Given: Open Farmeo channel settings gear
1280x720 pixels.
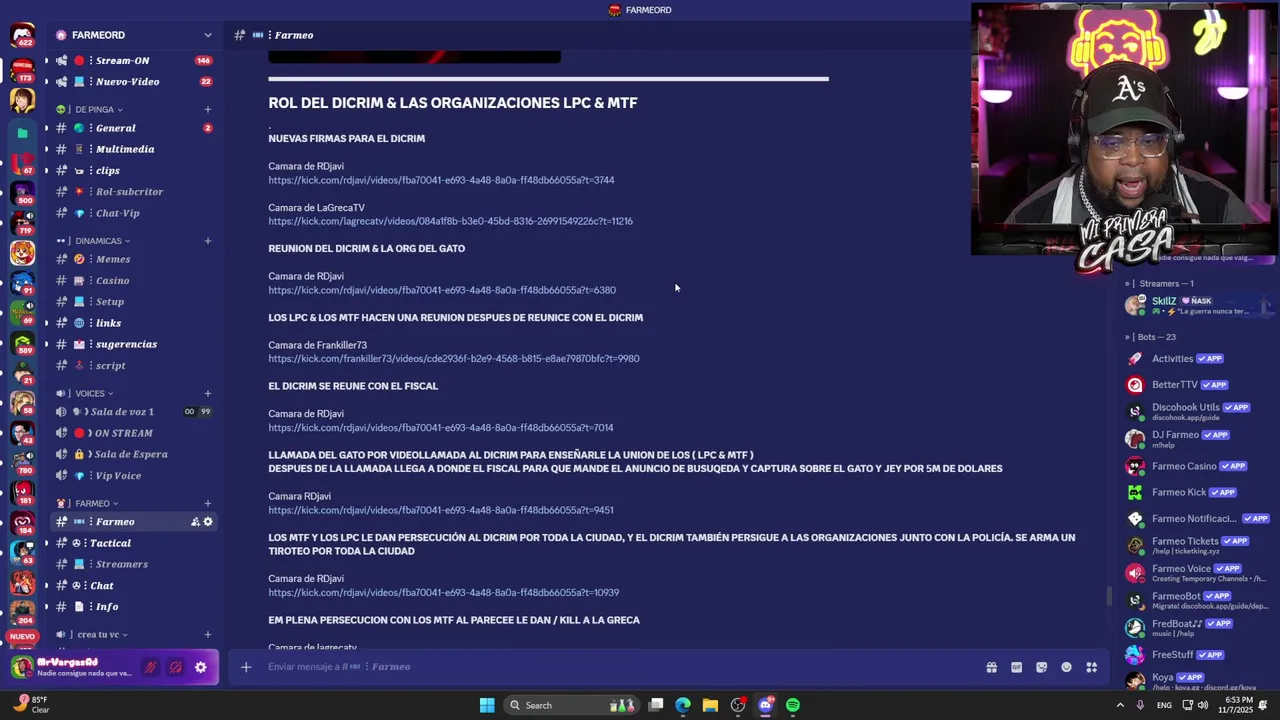Looking at the screenshot, I should tap(208, 522).
